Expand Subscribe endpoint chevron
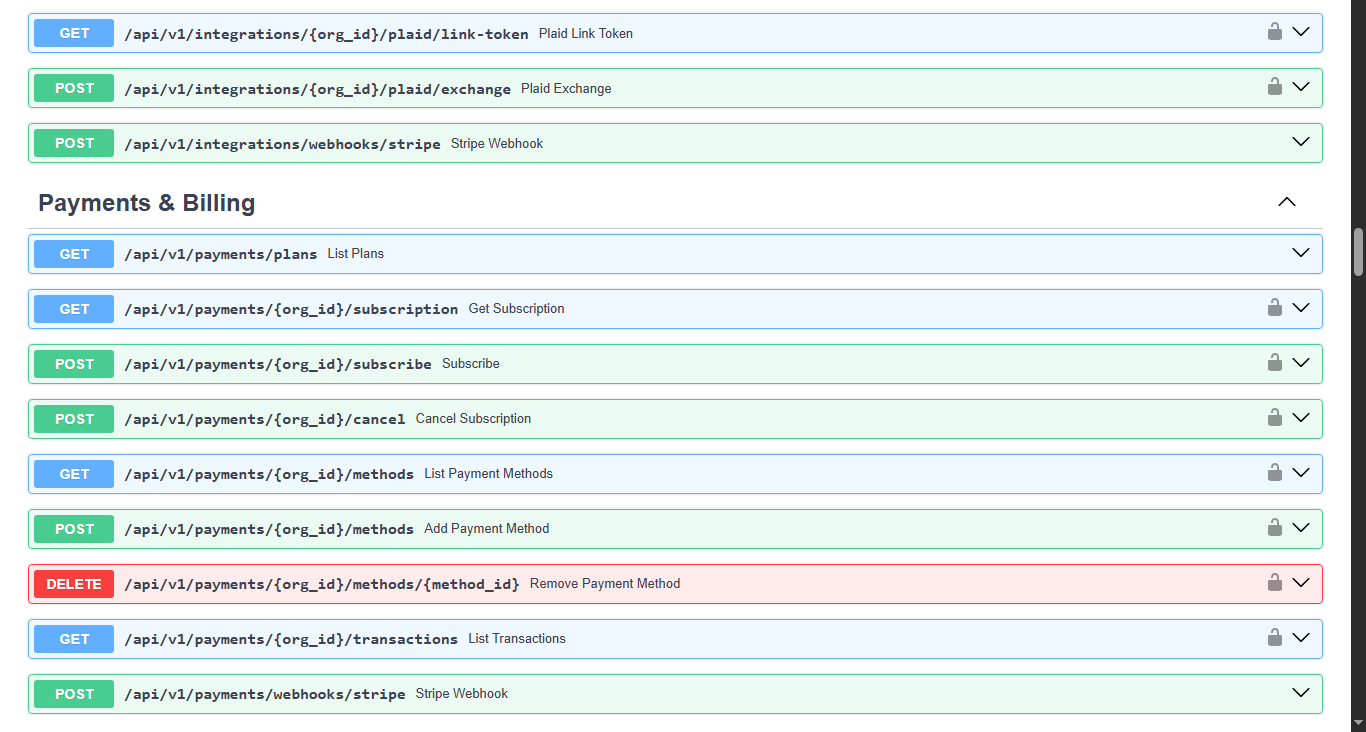This screenshot has width=1366, height=732. pos(1301,363)
